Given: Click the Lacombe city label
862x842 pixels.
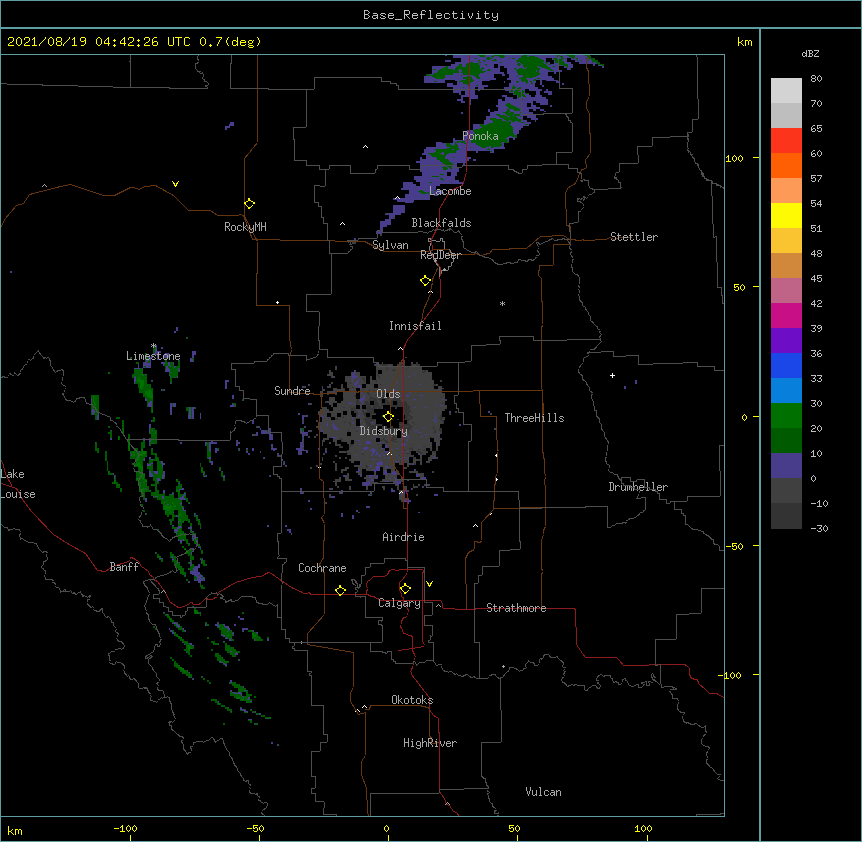Looking at the screenshot, I should click(x=450, y=191).
